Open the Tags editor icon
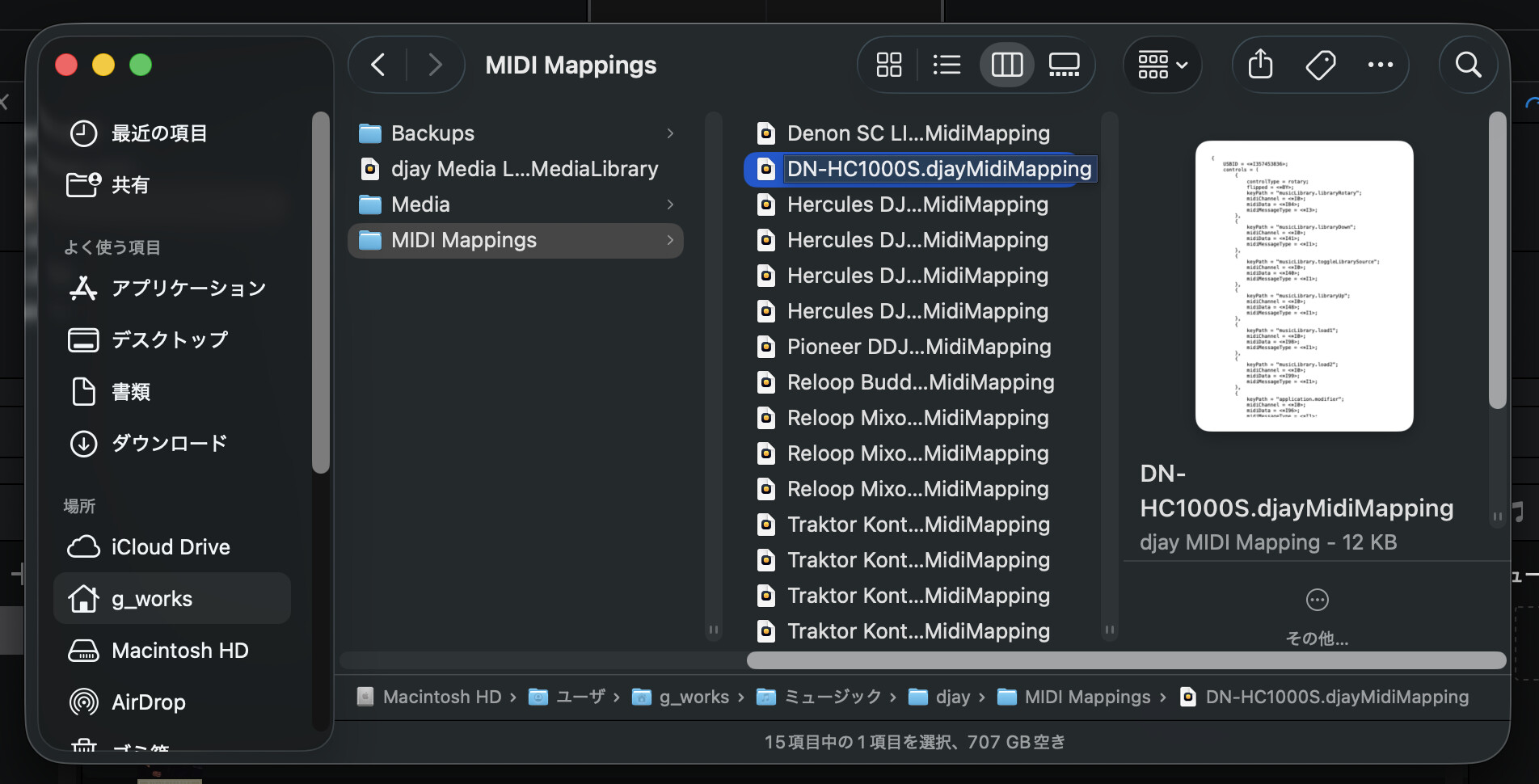Image resolution: width=1539 pixels, height=784 pixels. pos(1320,65)
